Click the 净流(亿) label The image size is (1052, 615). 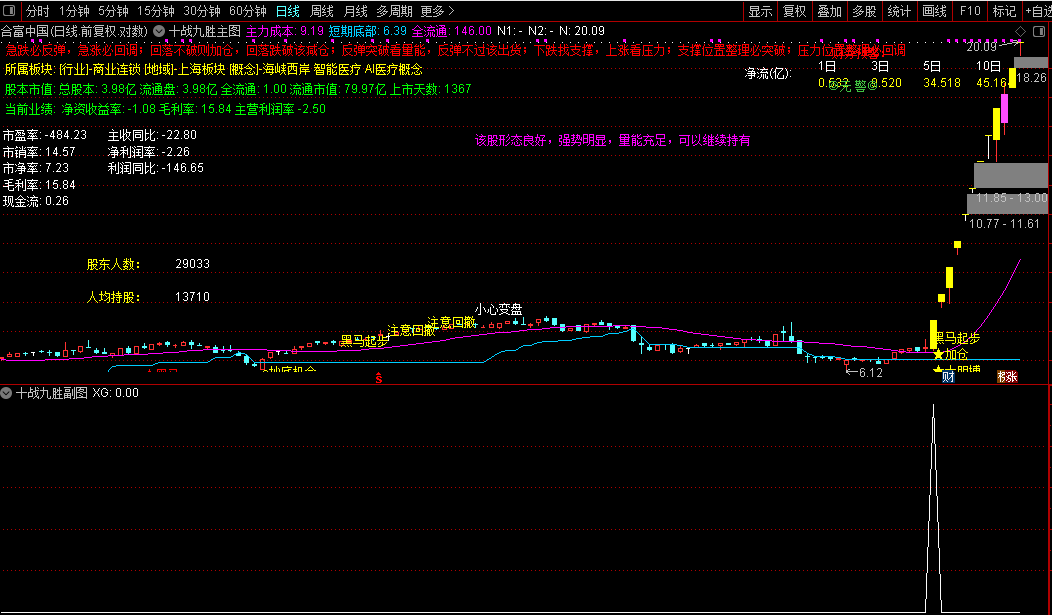(x=768, y=74)
